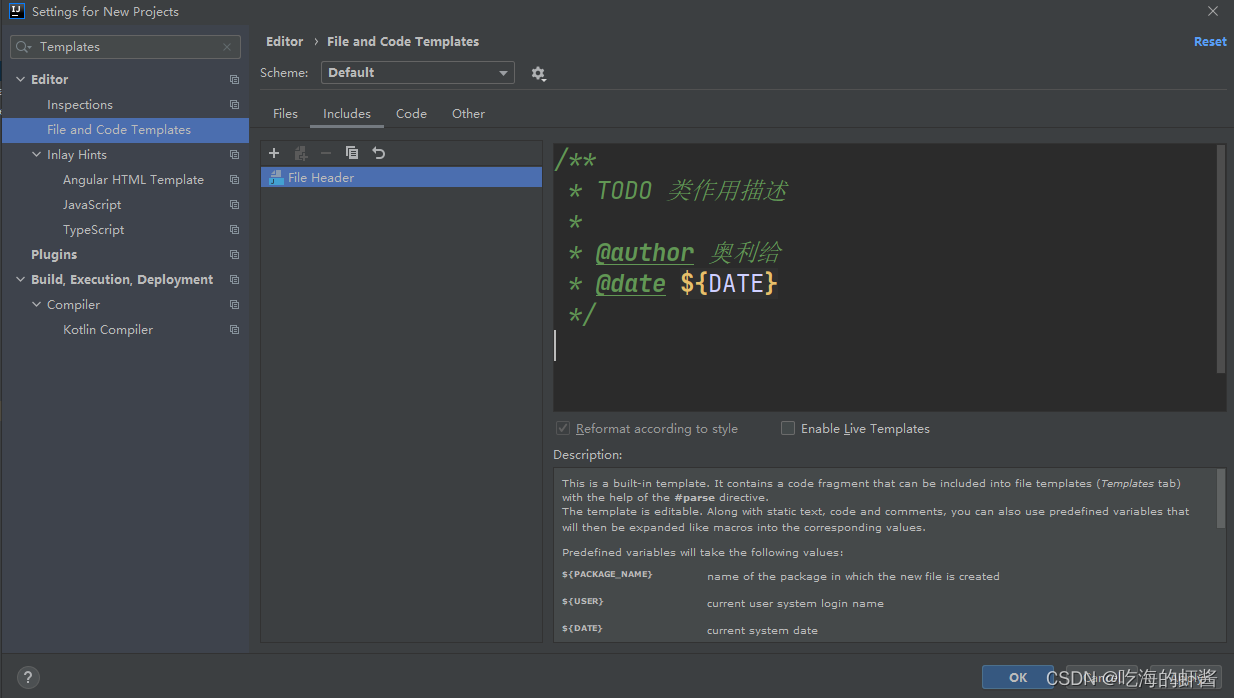The height and width of the screenshot is (698, 1234).
Task: Open help with question mark icon
Action: click(x=29, y=677)
